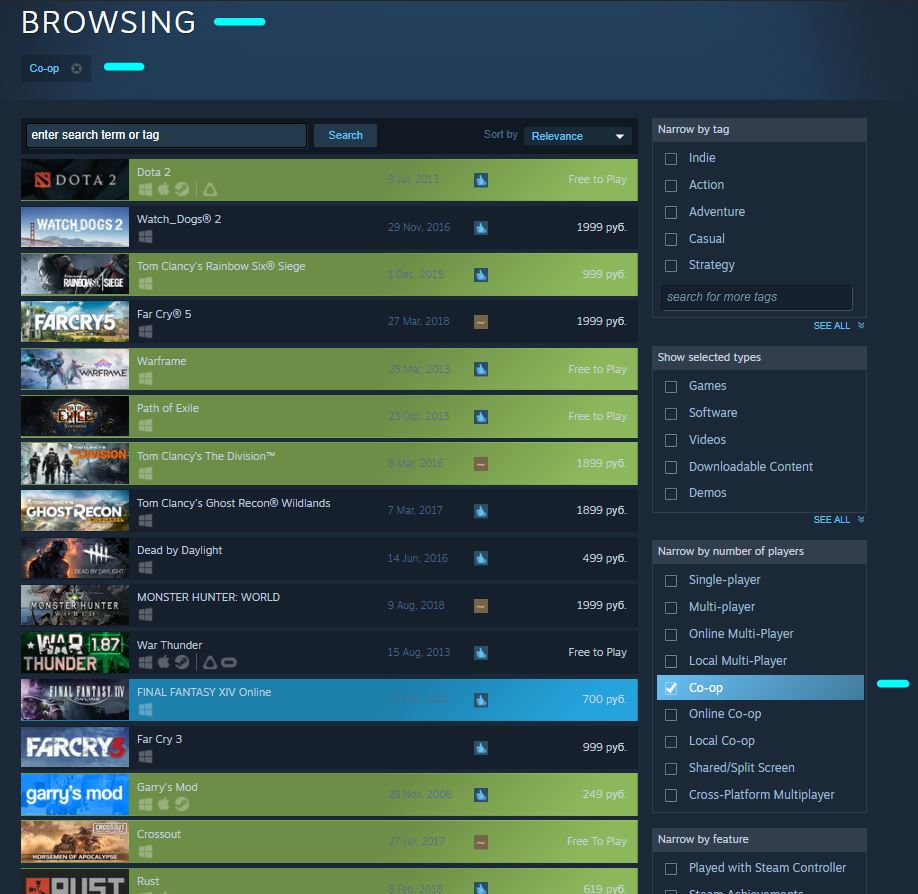
Task: Click the Dead by Daylight thumbnail
Action: tap(75, 558)
